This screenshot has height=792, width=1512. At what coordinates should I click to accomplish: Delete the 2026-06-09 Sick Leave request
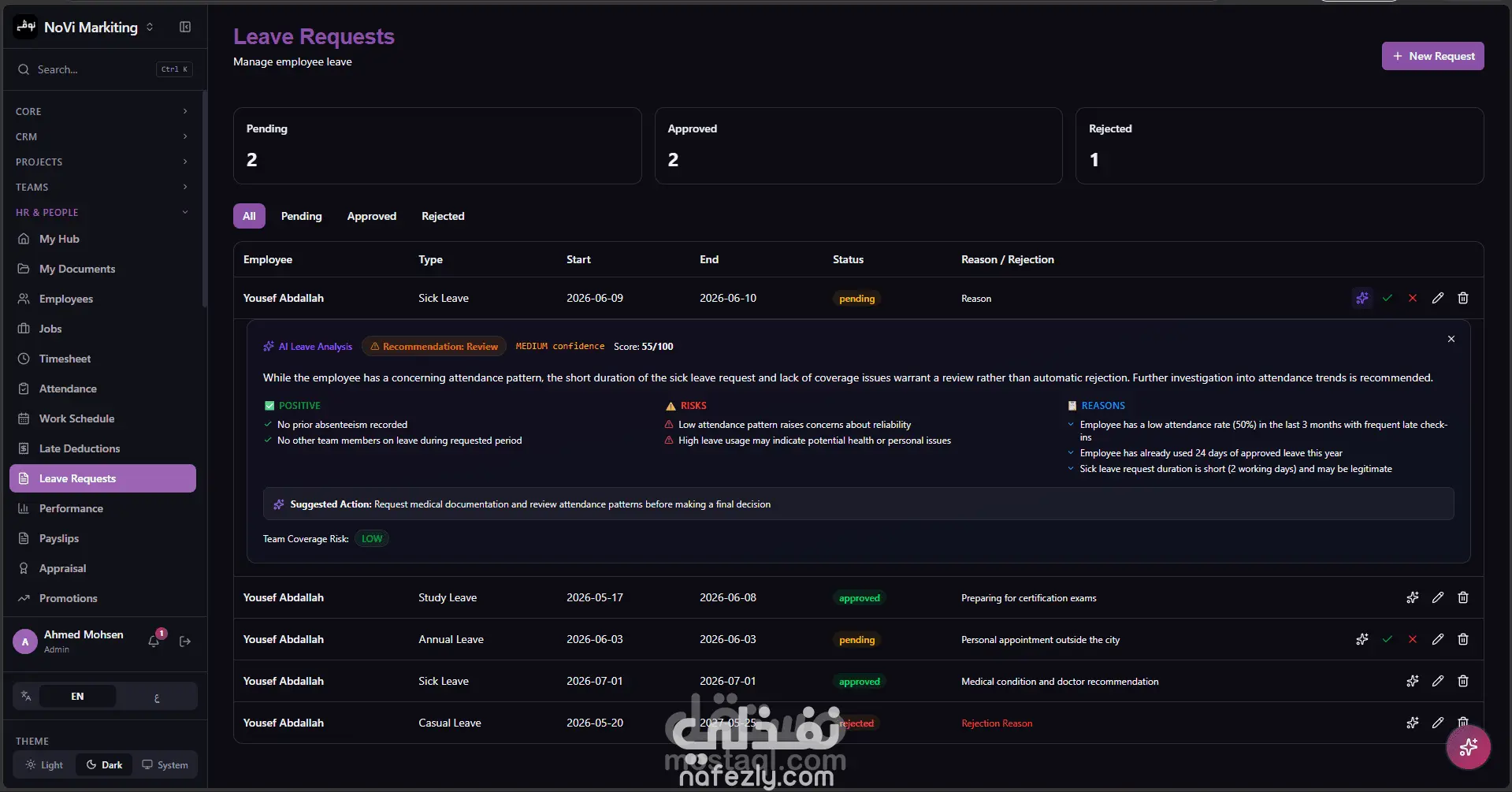(x=1463, y=298)
